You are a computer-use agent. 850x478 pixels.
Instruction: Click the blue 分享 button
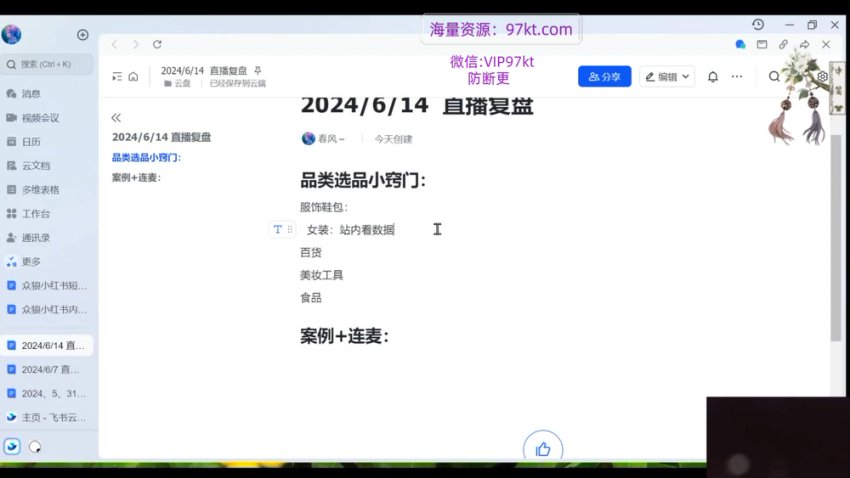604,76
